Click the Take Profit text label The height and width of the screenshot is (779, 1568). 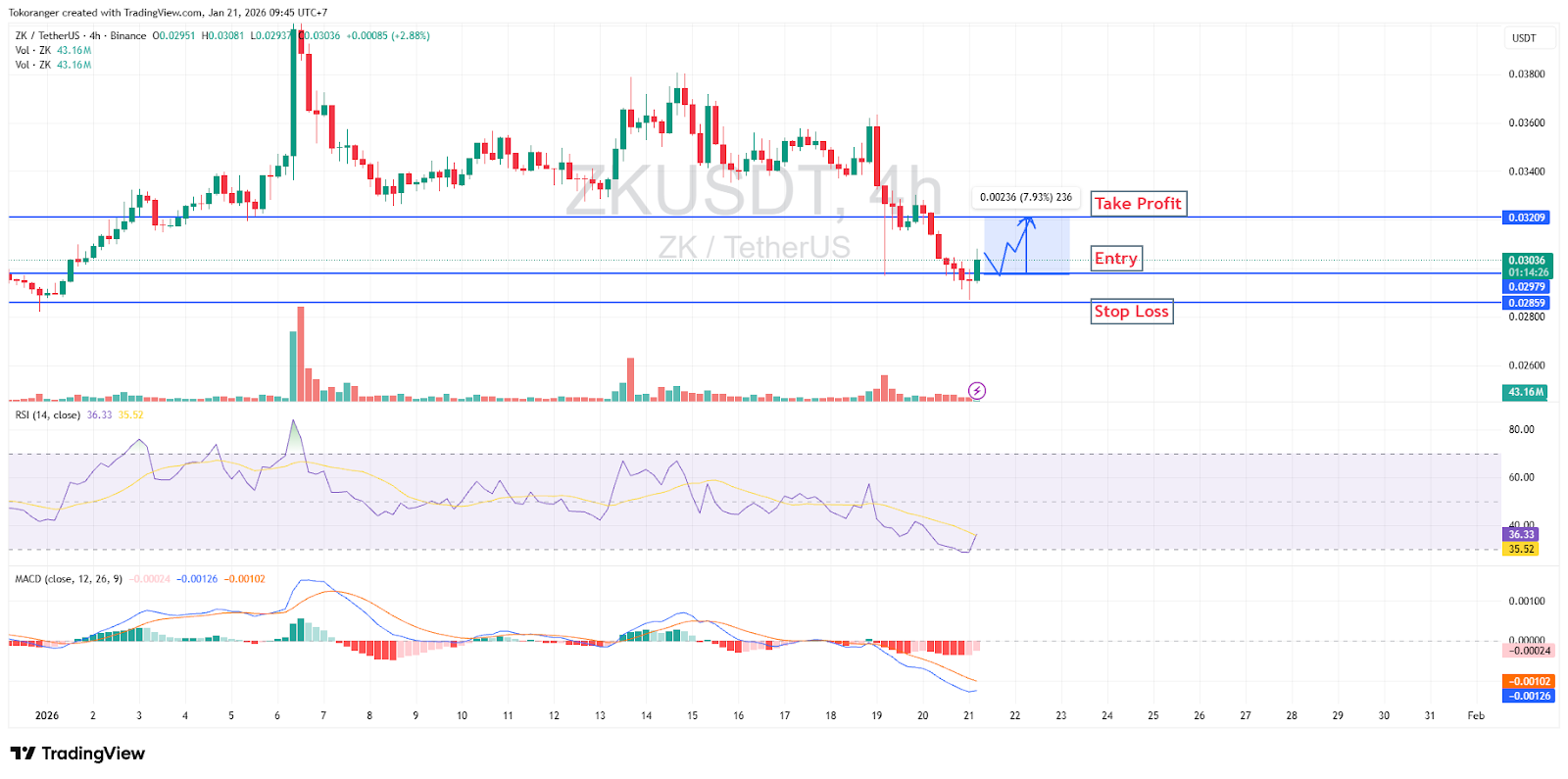click(1138, 204)
